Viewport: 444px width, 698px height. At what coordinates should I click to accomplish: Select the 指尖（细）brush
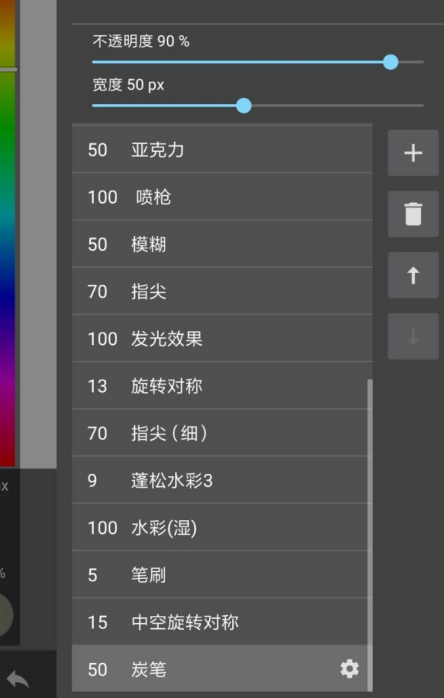[222, 433]
